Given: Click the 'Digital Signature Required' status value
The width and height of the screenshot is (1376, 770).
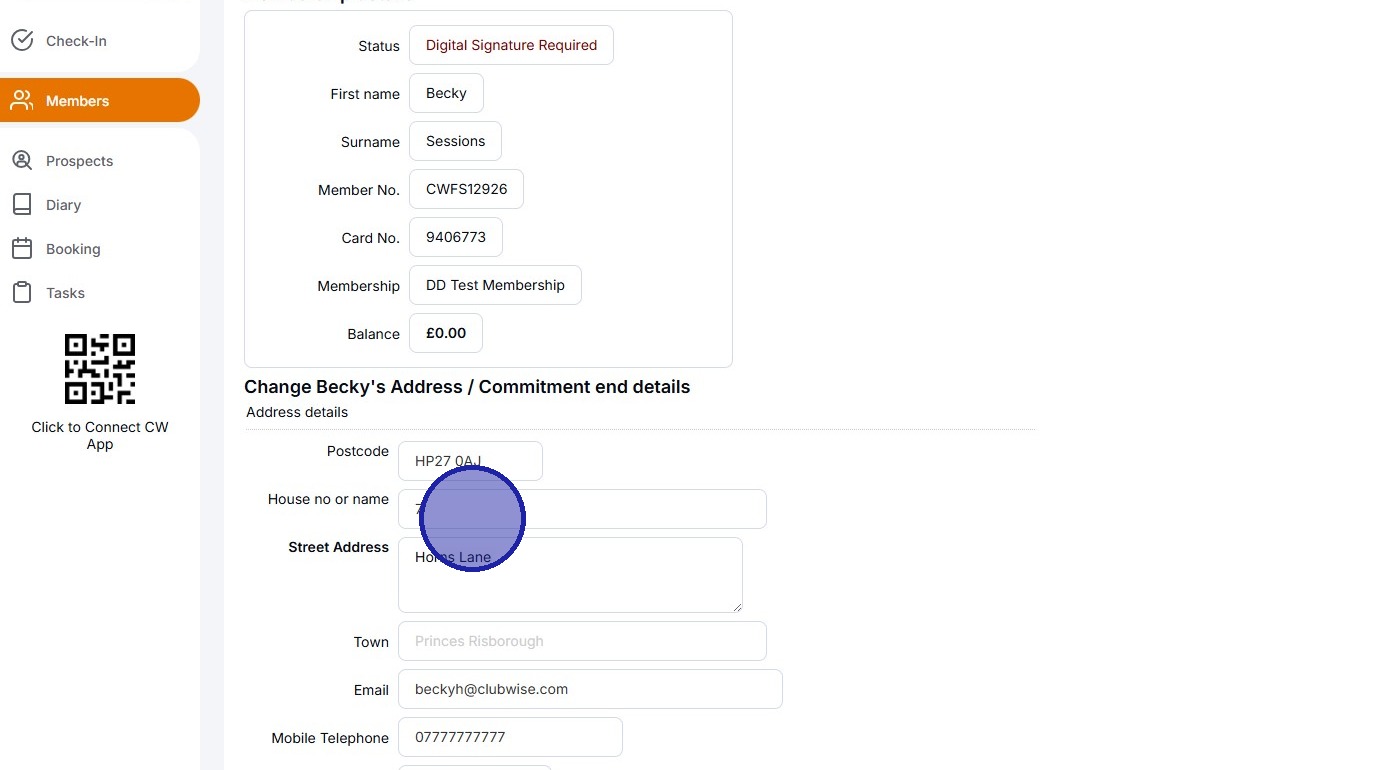Looking at the screenshot, I should 511,45.
